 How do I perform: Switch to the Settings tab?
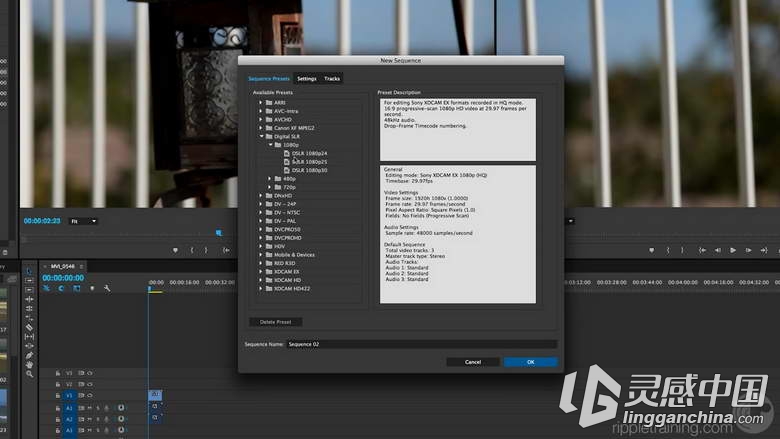point(307,79)
